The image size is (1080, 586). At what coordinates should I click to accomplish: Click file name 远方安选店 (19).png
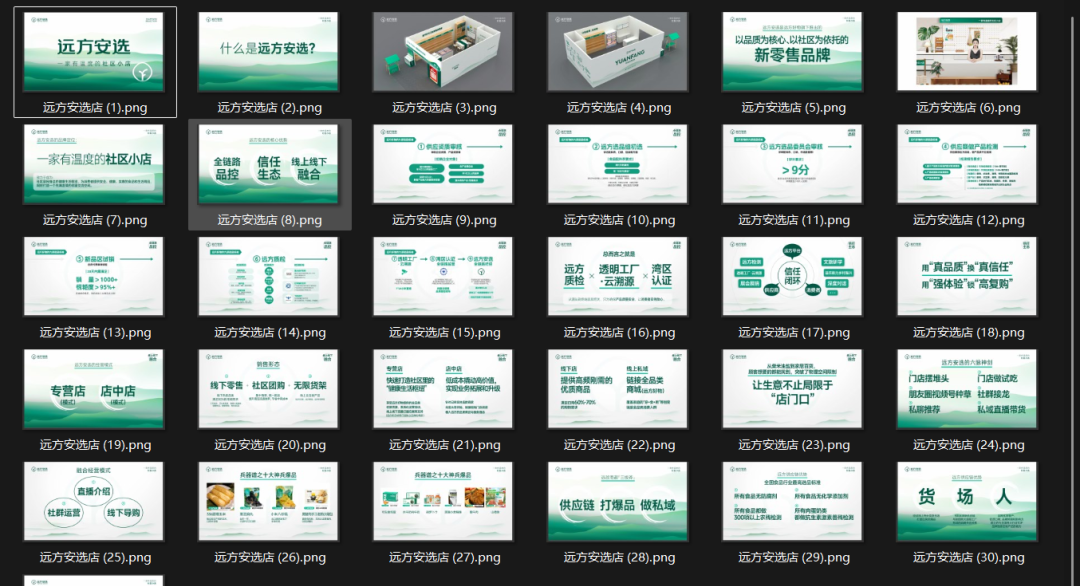point(95,445)
